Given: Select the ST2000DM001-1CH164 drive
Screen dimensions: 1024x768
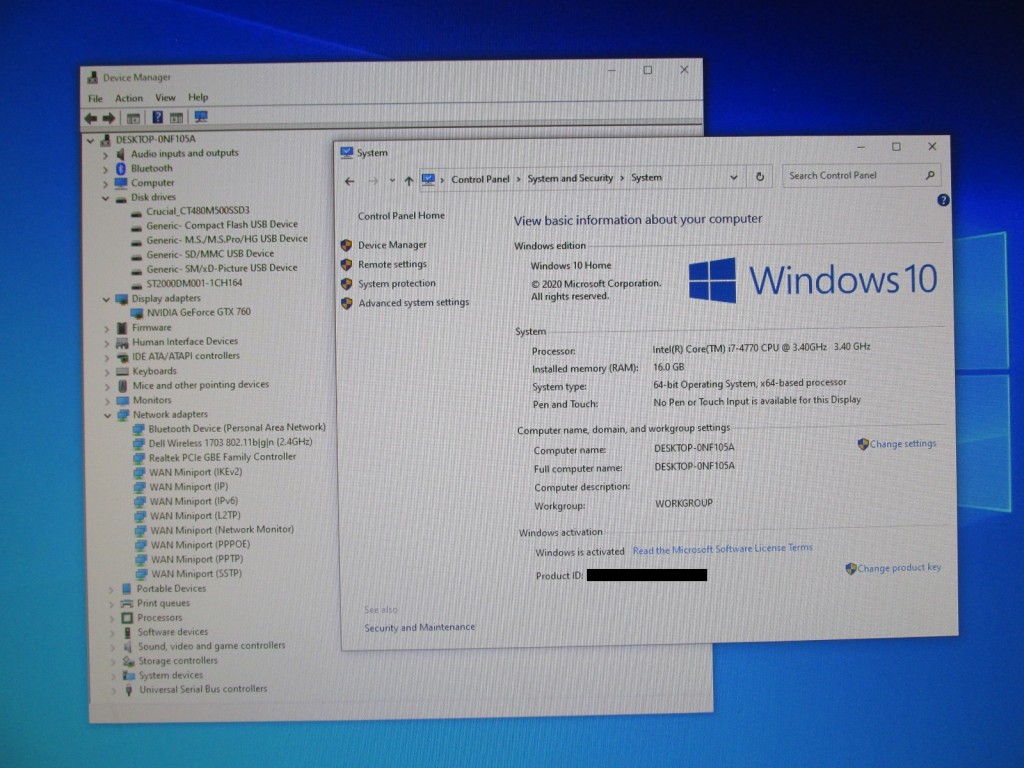Looking at the screenshot, I should tap(194, 283).
